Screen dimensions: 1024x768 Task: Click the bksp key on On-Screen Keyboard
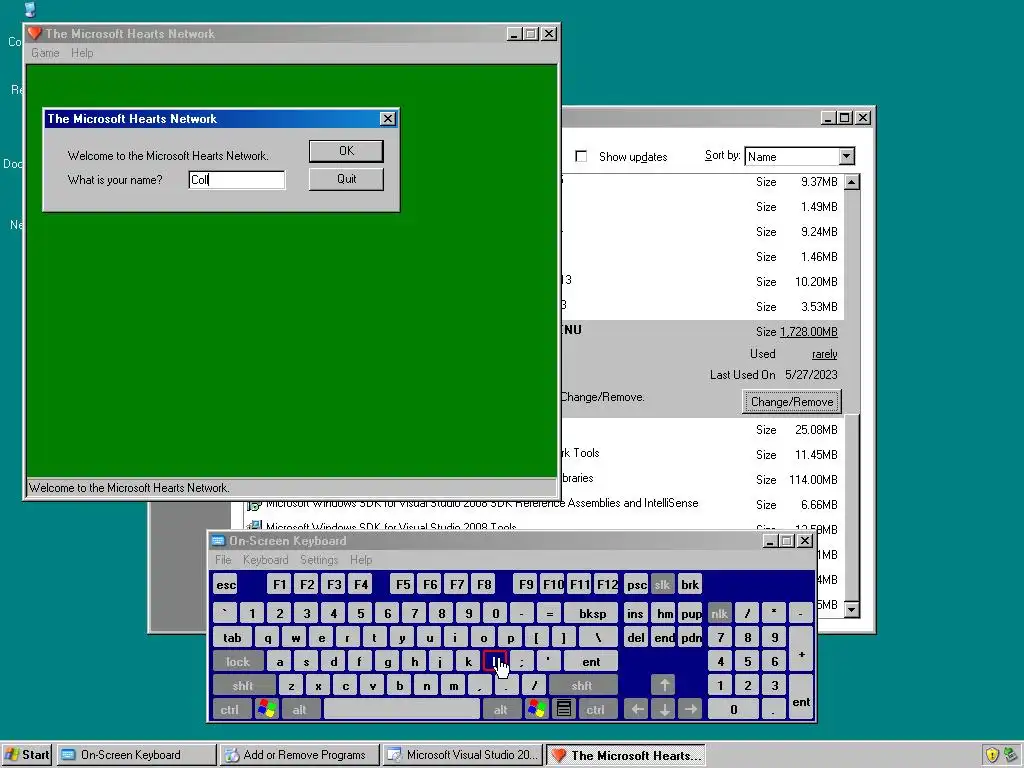point(592,613)
